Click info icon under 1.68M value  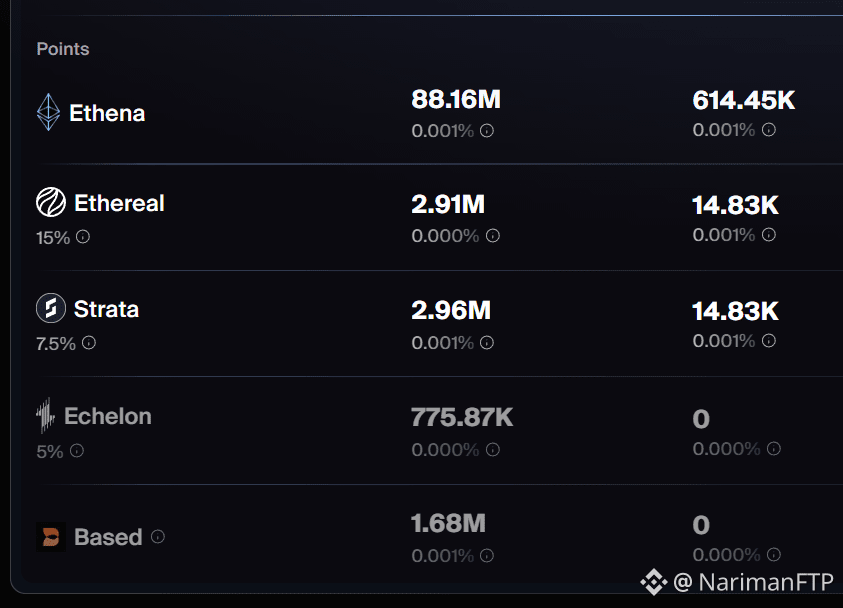point(487,555)
